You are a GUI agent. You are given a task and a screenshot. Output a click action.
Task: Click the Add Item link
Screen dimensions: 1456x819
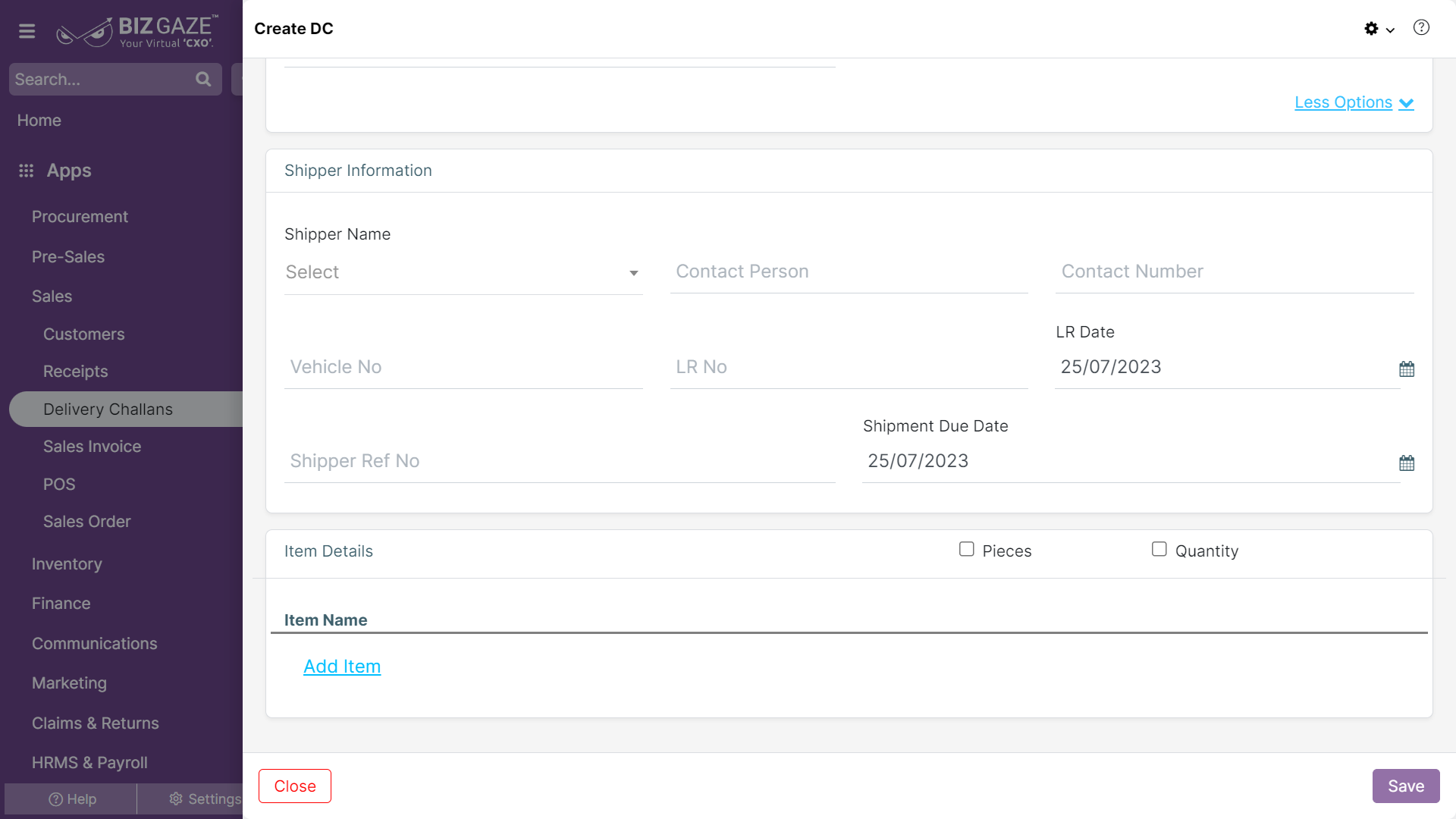[x=342, y=667]
